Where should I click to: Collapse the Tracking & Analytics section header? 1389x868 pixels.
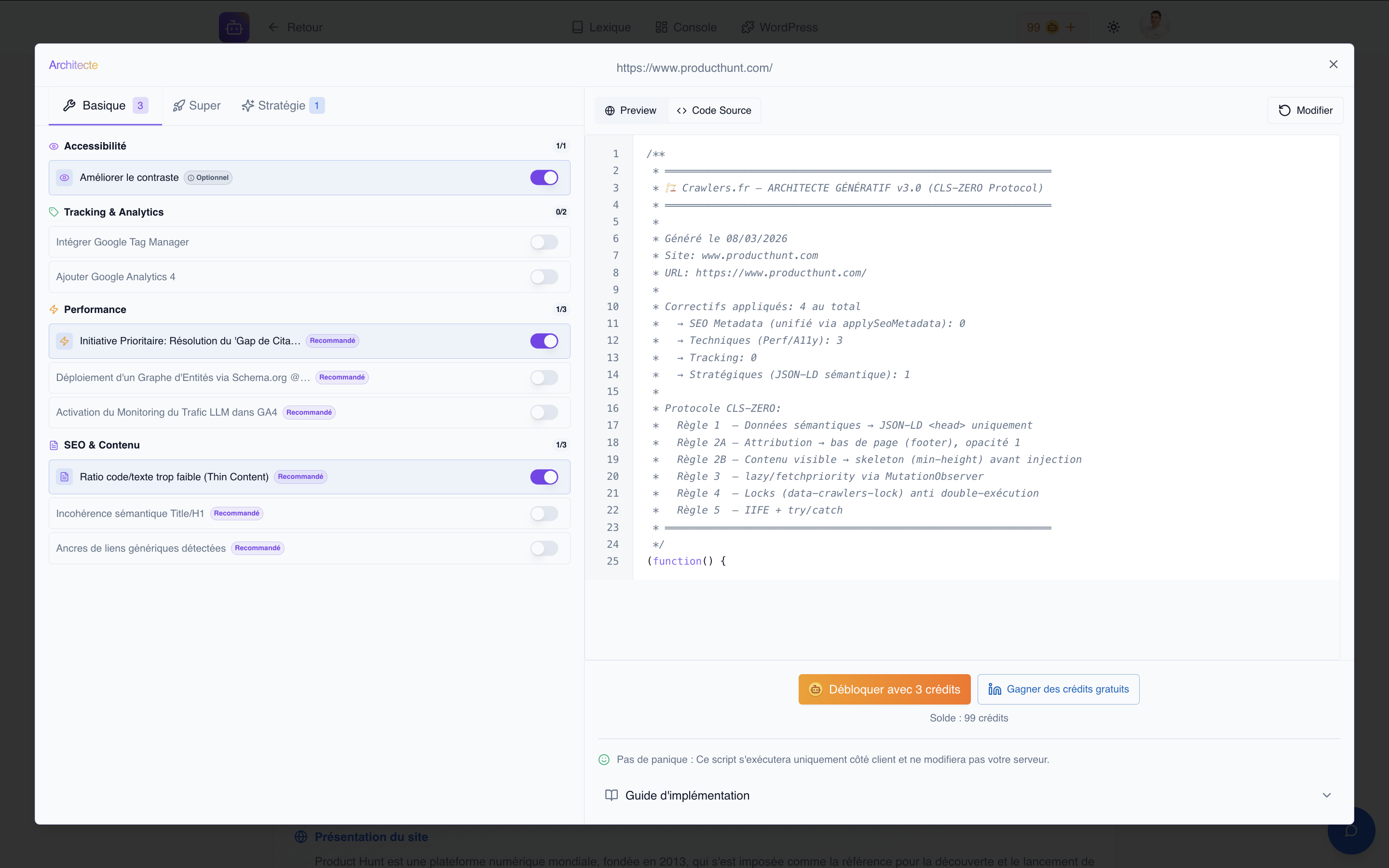click(x=114, y=212)
